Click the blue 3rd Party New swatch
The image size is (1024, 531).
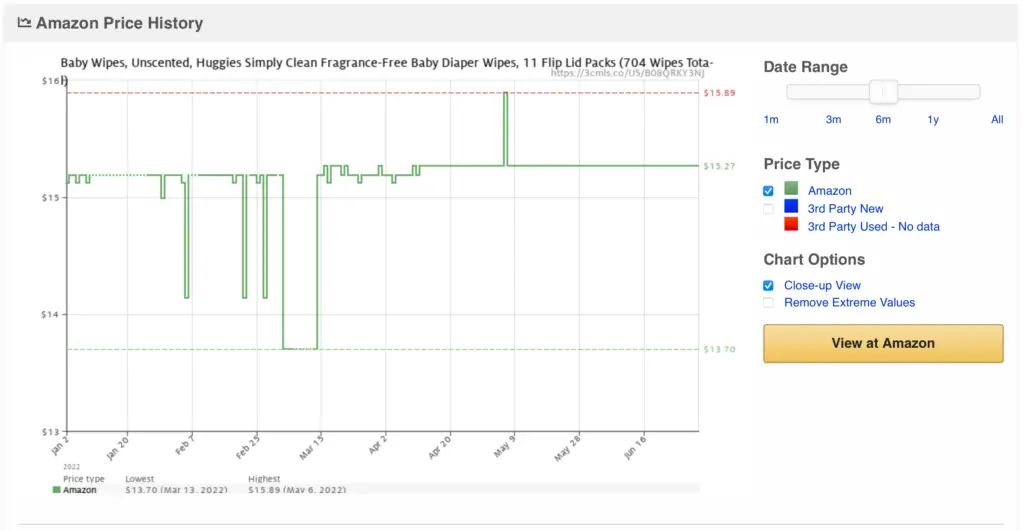point(791,206)
